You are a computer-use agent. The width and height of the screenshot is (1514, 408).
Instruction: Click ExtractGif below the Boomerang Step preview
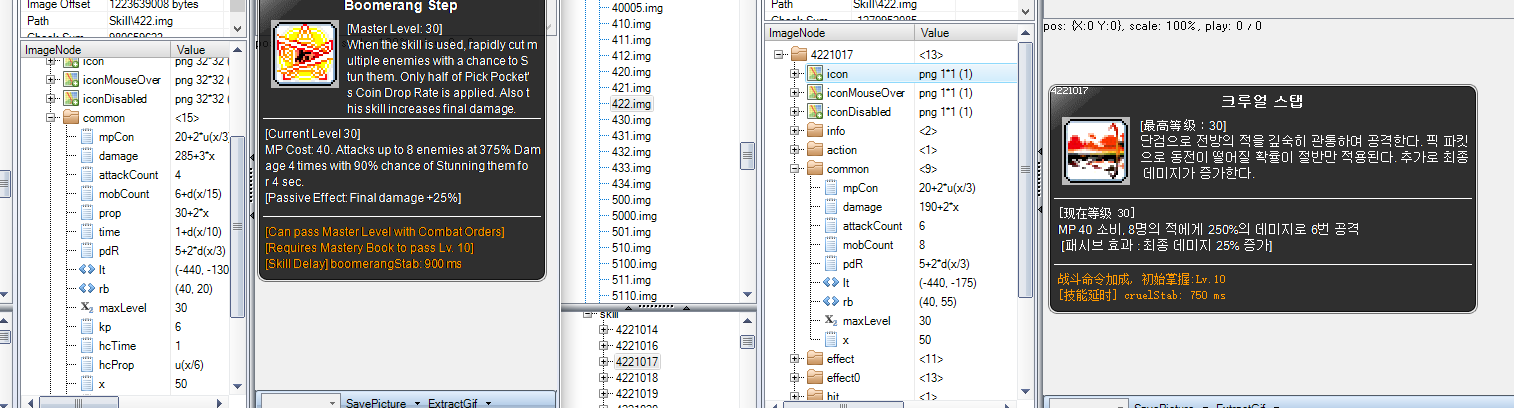[x=454, y=403]
